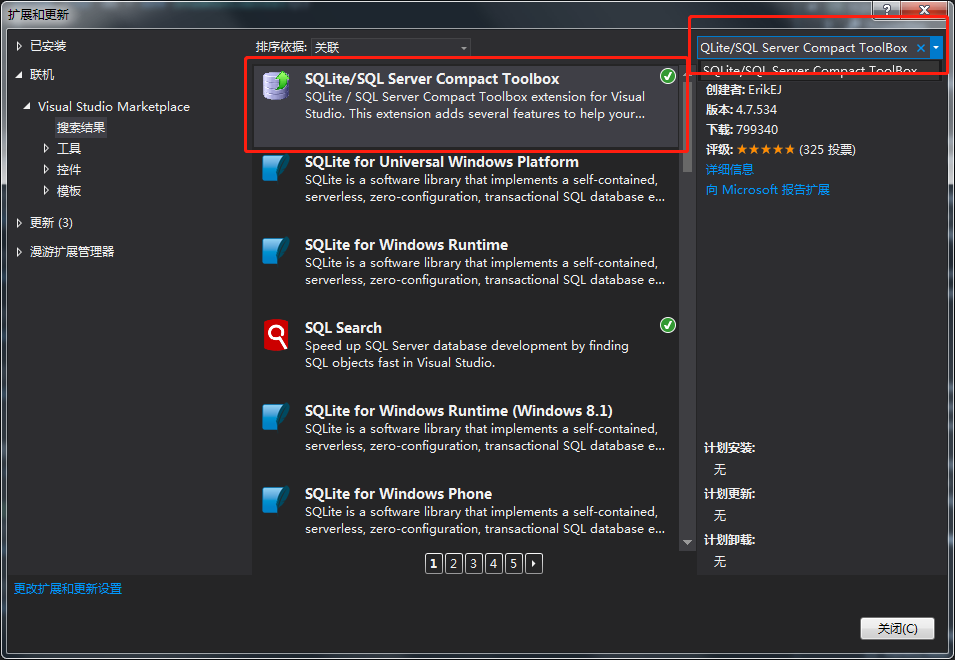The width and height of the screenshot is (955, 660).
Task: Expand the 控件 category
Action: pyautogui.click(x=46, y=169)
